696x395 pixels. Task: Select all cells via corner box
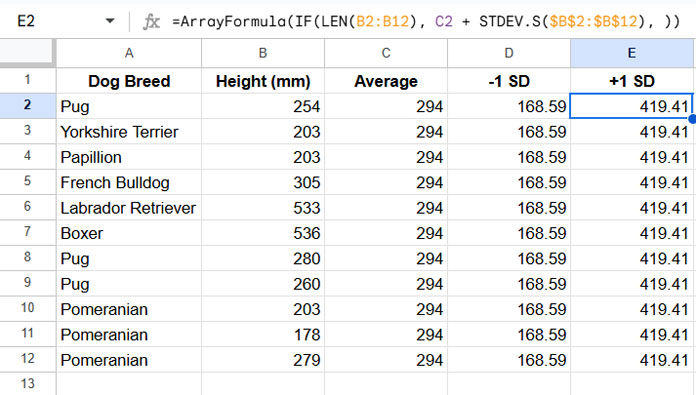tap(28, 53)
